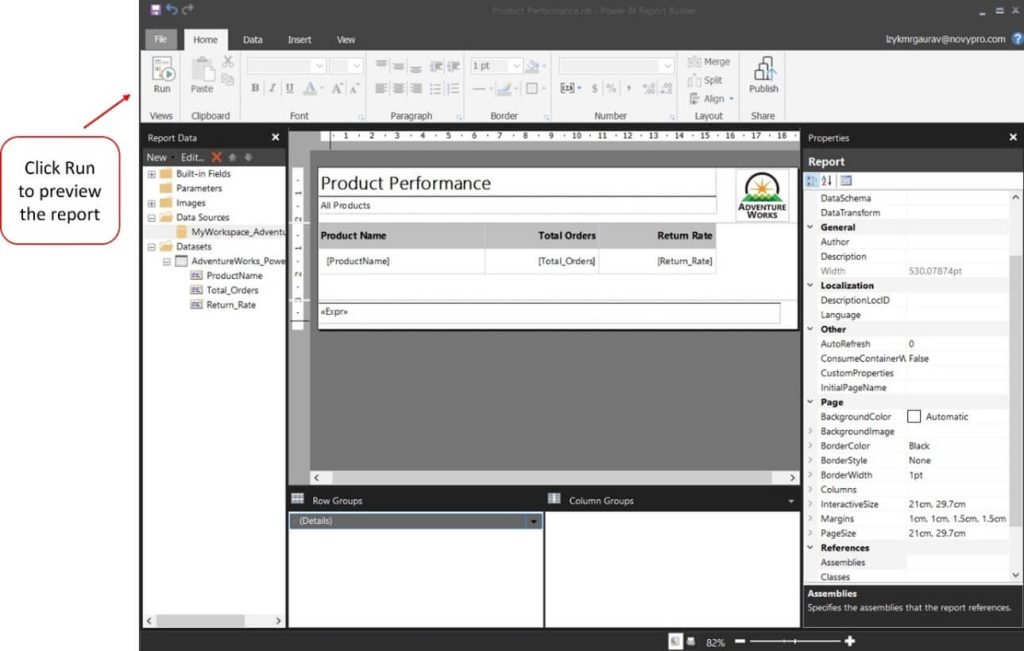Click Merge in Layout group
Image resolution: width=1024 pixels, height=651 pixels.
click(709, 61)
